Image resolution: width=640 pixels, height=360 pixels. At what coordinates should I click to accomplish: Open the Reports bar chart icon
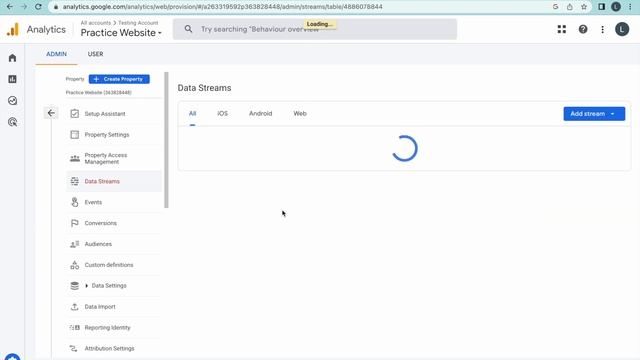coord(12,79)
